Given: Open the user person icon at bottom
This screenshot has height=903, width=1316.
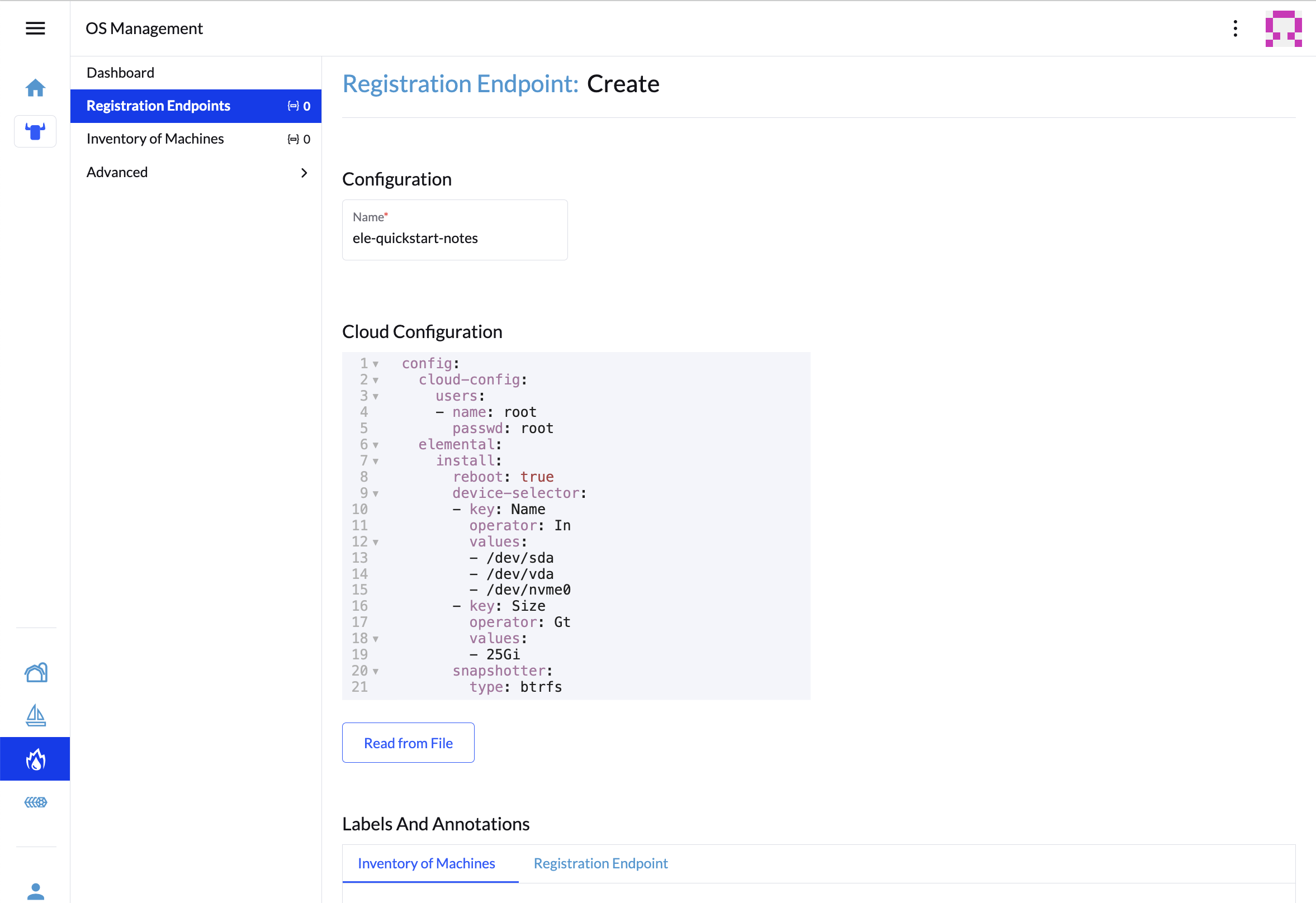Looking at the screenshot, I should click(x=36, y=891).
